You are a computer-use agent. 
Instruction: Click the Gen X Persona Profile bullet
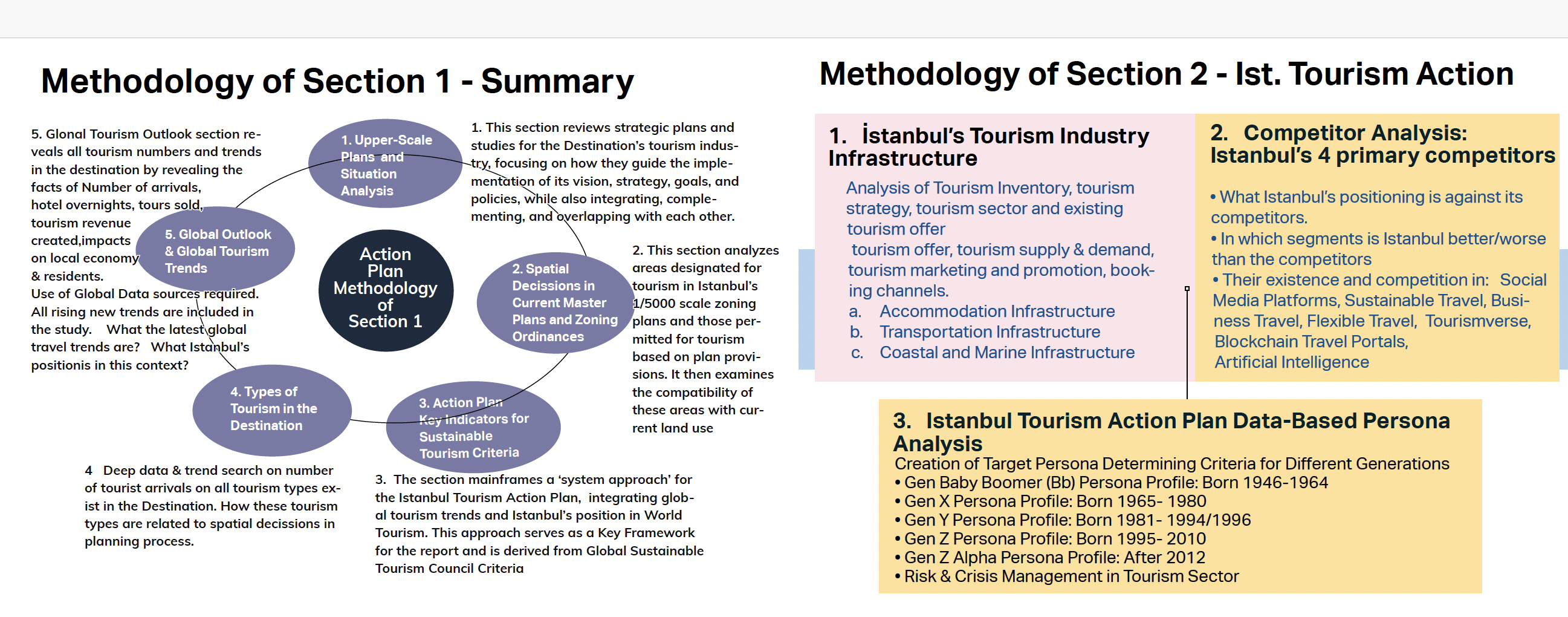click(1054, 501)
